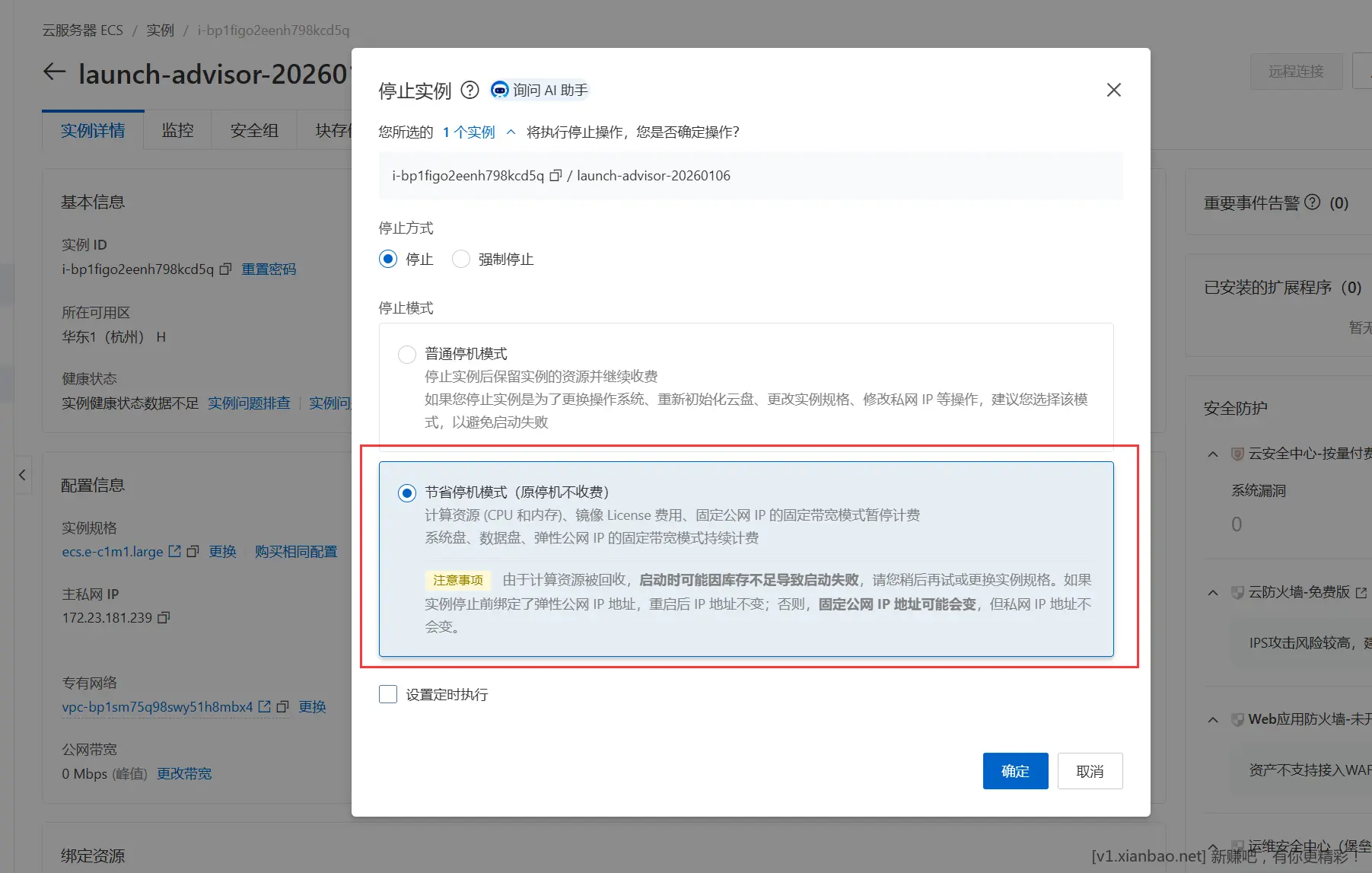
Task: Dismiss the dialog with the X
Action: 1113,89
